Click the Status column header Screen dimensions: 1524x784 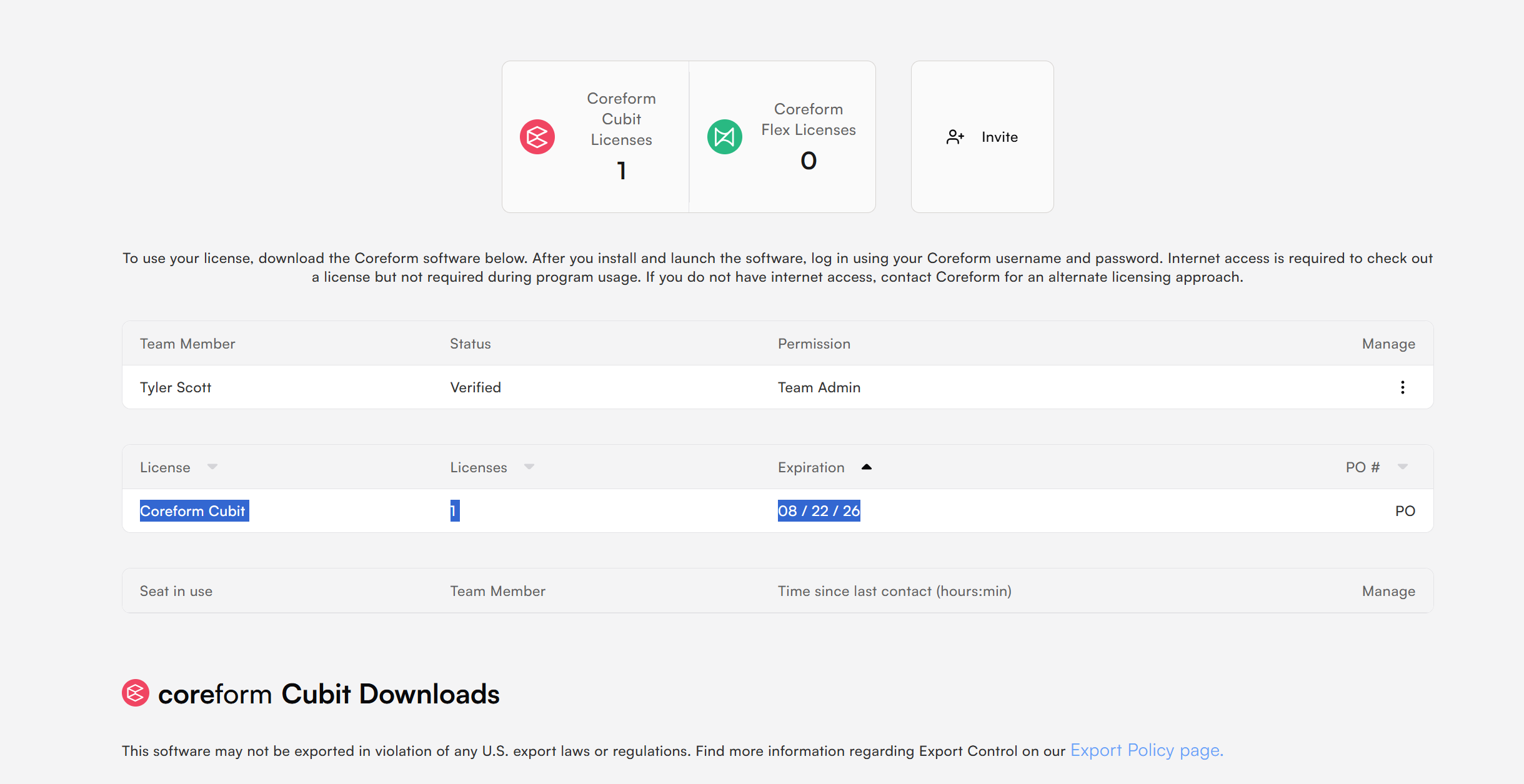click(471, 344)
